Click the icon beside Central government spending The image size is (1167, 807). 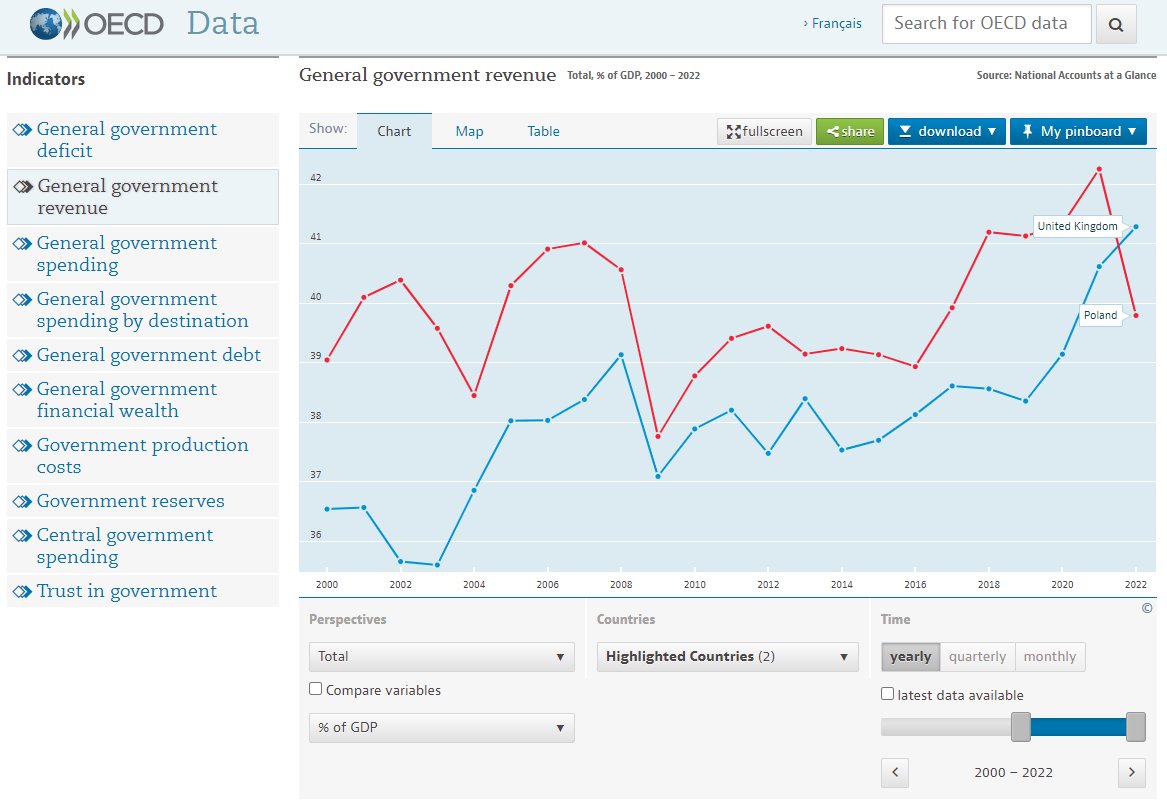click(x=22, y=535)
